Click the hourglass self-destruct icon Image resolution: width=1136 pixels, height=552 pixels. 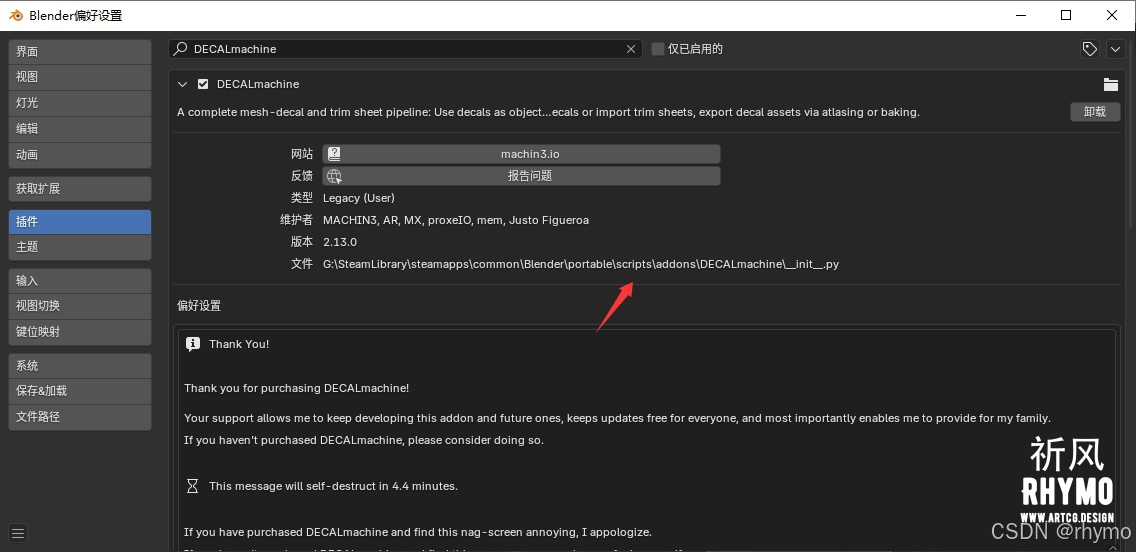(x=192, y=486)
